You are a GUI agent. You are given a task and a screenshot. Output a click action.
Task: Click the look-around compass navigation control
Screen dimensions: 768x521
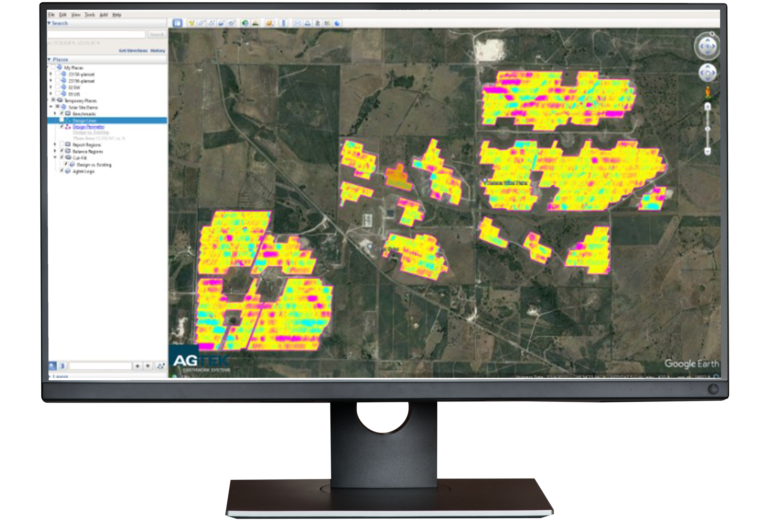(x=706, y=46)
